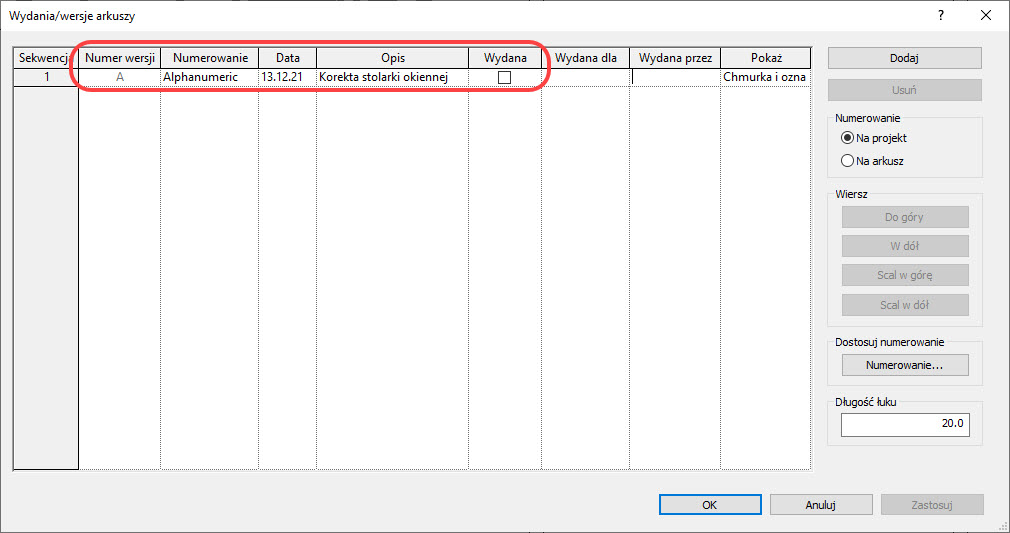Select the Na arkusz radio button
Viewport: 1010px width, 533px height.
coord(848,161)
